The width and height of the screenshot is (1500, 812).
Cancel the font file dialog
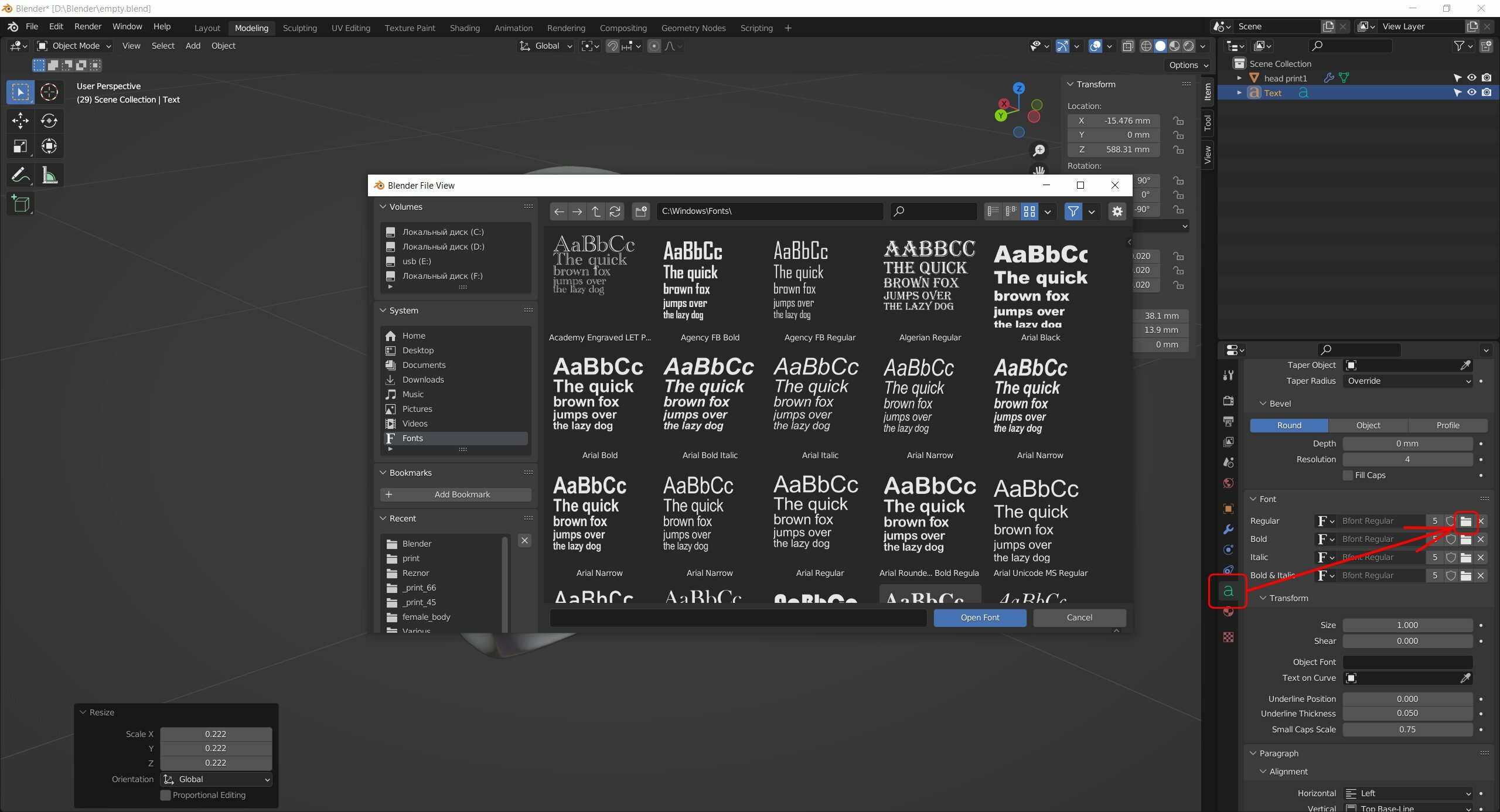coord(1079,617)
